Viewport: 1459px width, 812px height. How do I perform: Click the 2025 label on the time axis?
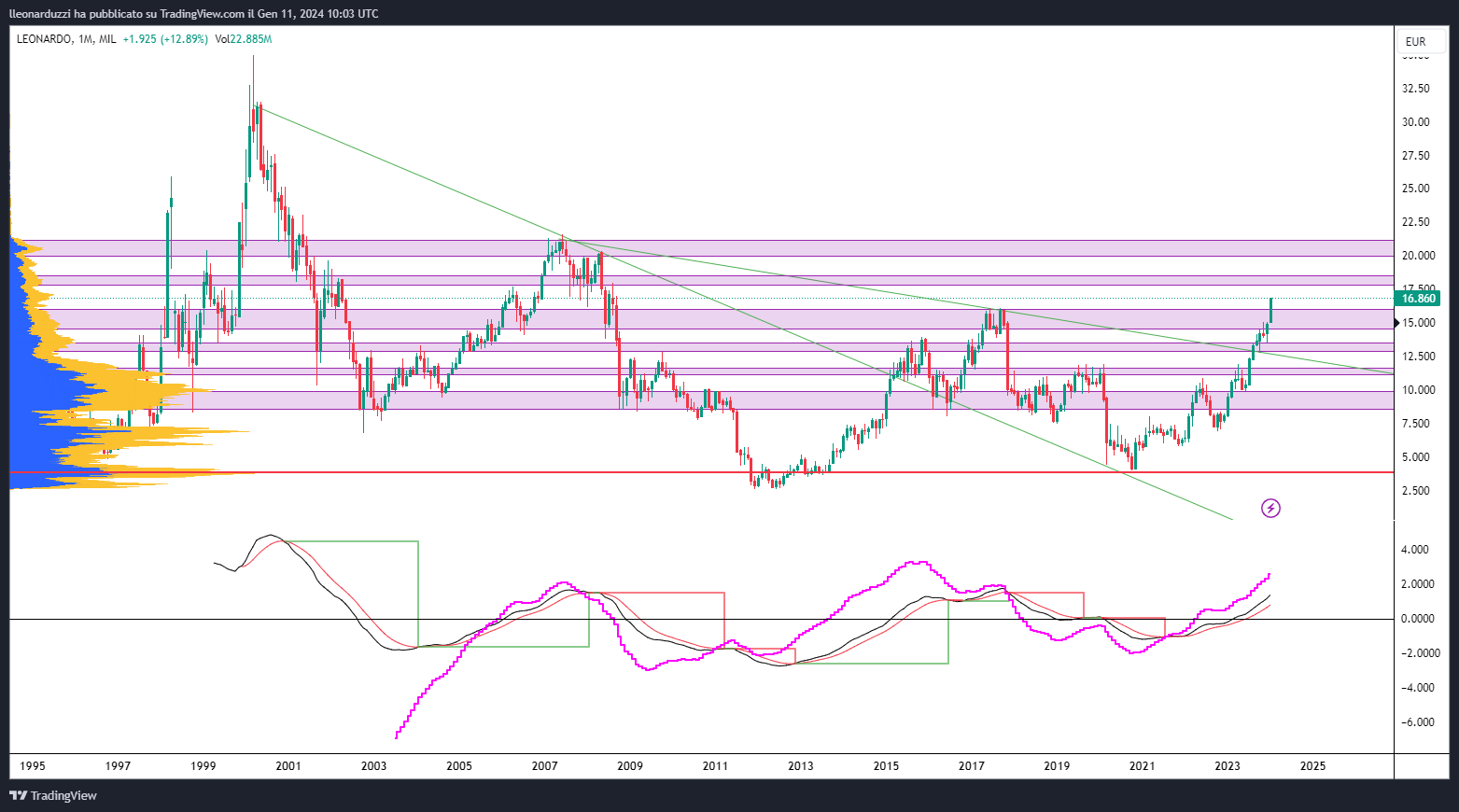click(x=1312, y=766)
